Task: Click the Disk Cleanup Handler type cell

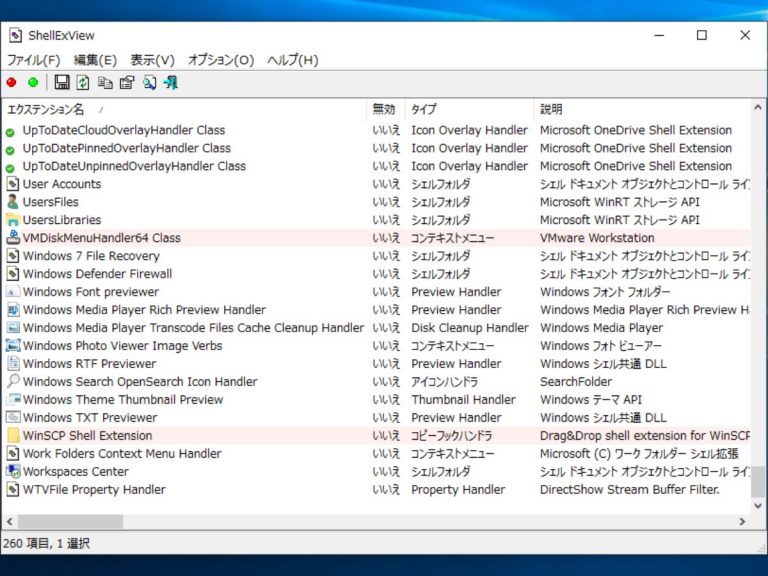Action: tap(470, 328)
